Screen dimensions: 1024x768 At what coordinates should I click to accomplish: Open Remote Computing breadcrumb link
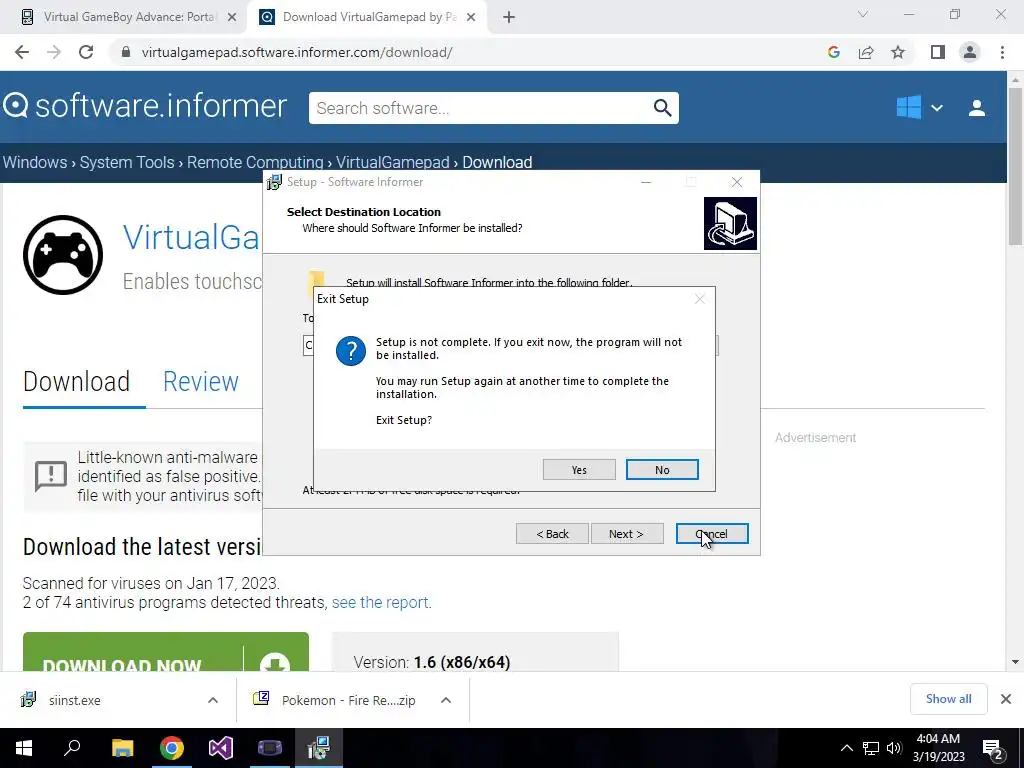pyautogui.click(x=255, y=162)
